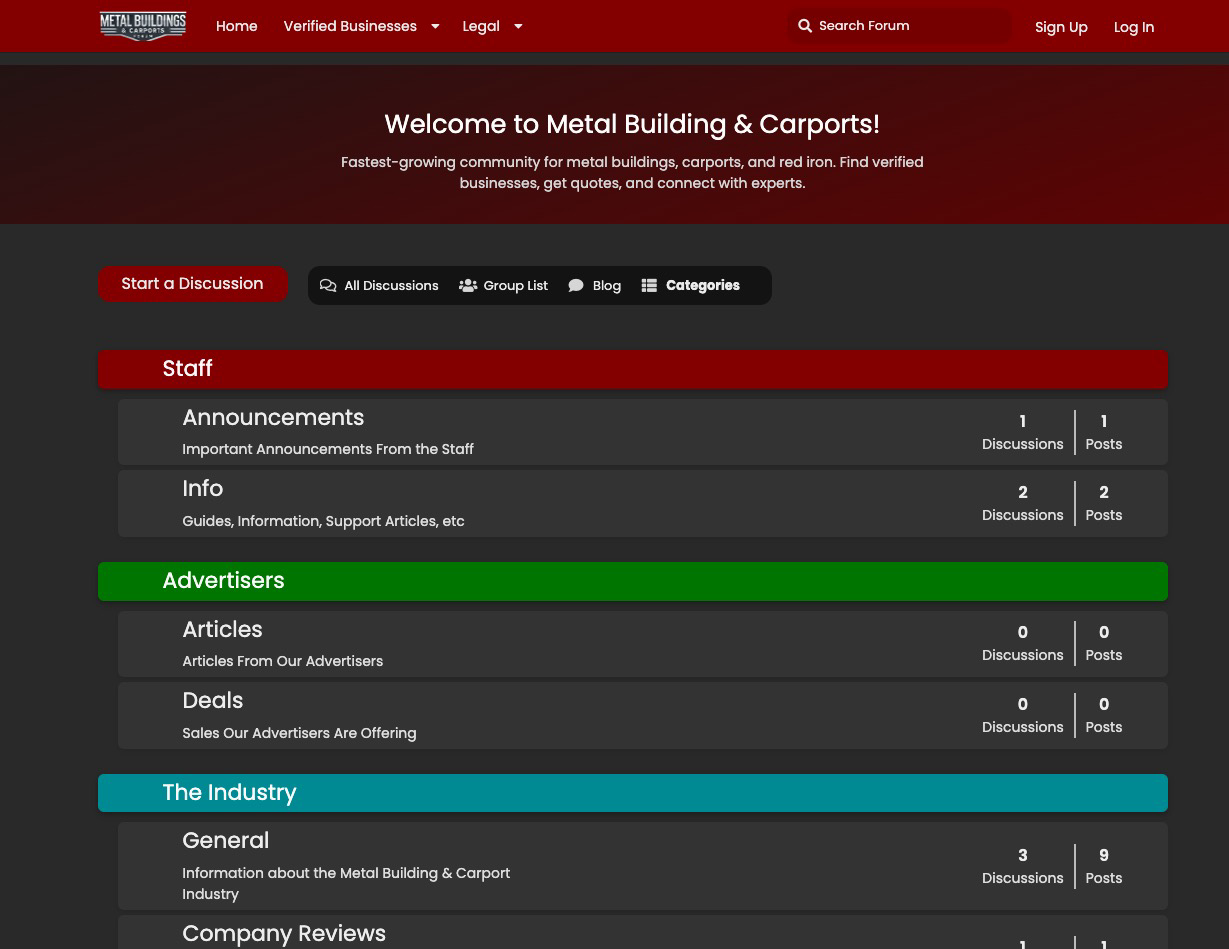
Task: Click 'Guides, Information, Support Articles, etc' text
Action: (323, 521)
